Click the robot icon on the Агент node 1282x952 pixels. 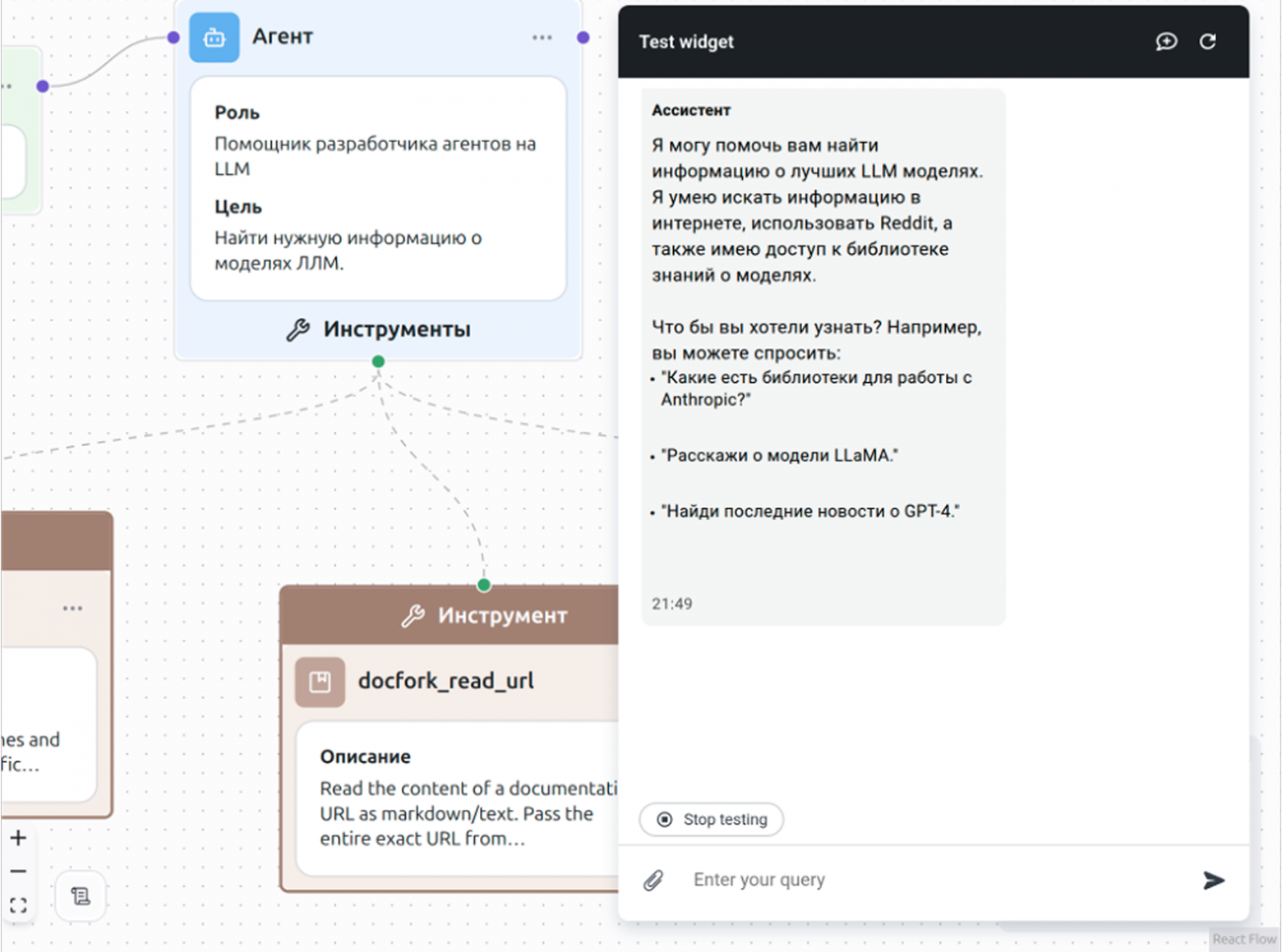point(214,37)
